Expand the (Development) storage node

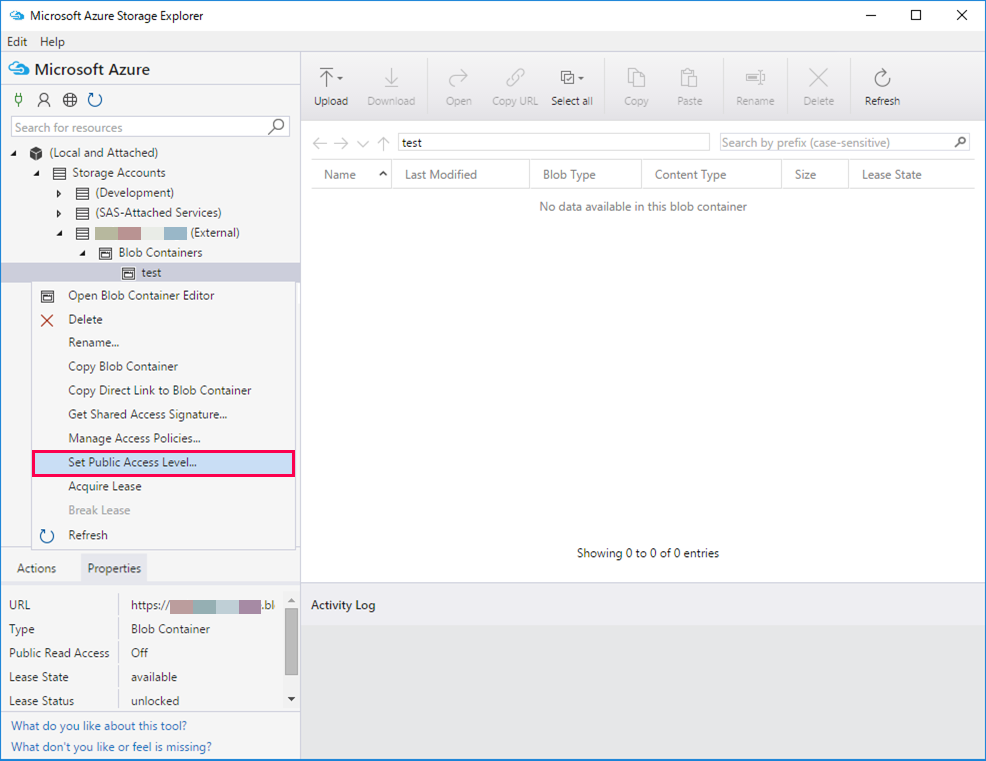click(x=59, y=193)
